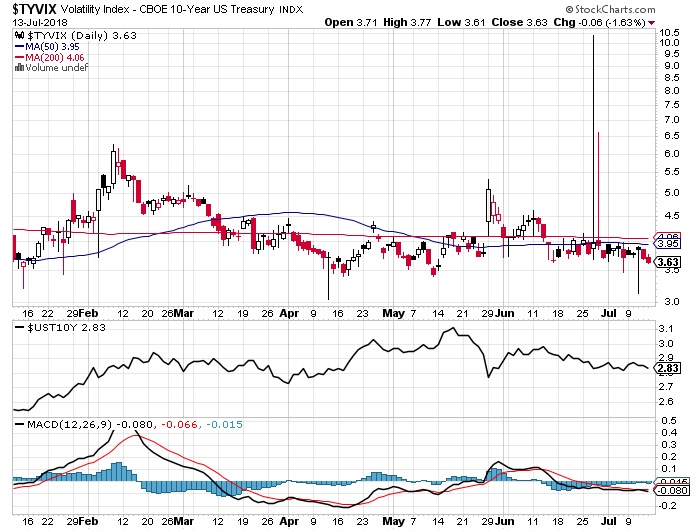Click the 2.6 yield axis label

(665, 401)
